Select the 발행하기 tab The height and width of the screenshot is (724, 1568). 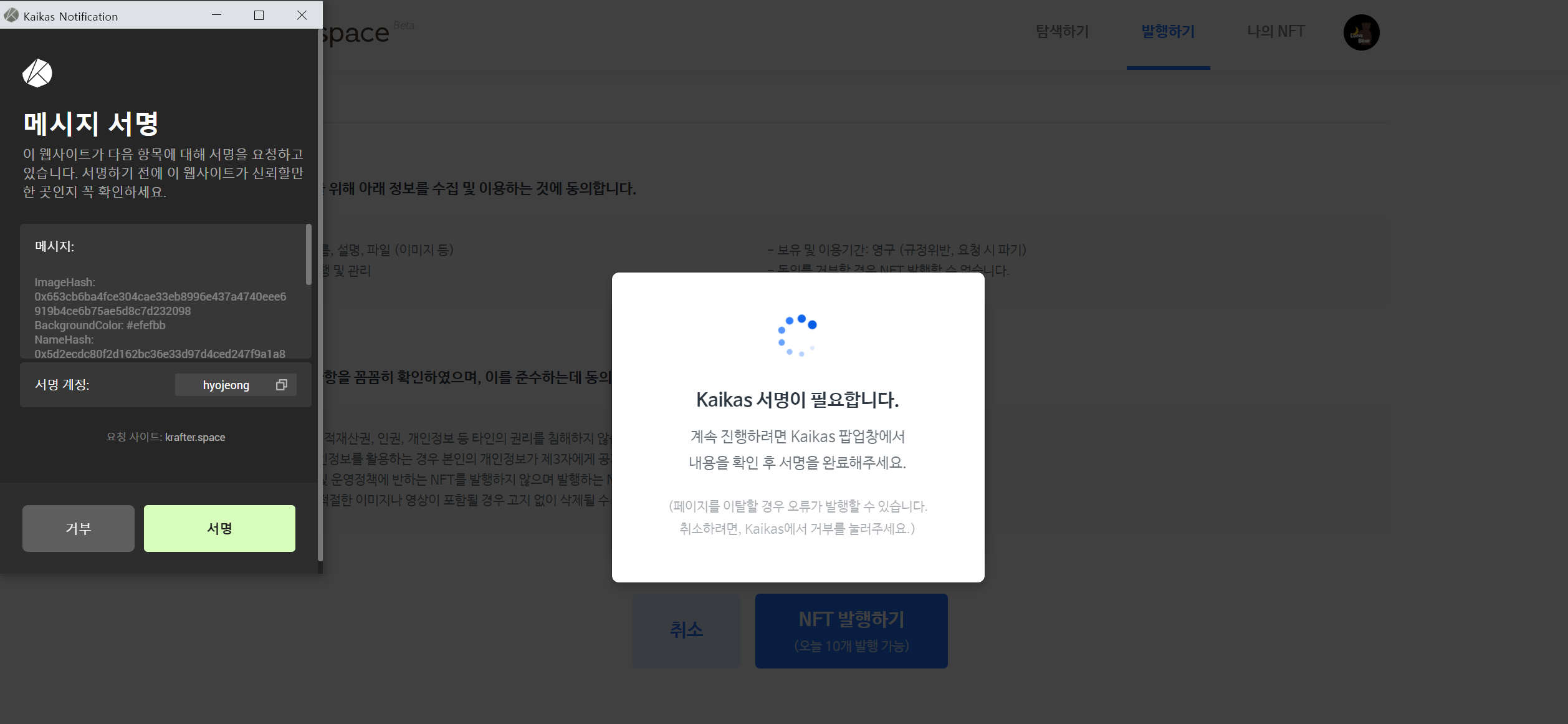coord(1168,31)
